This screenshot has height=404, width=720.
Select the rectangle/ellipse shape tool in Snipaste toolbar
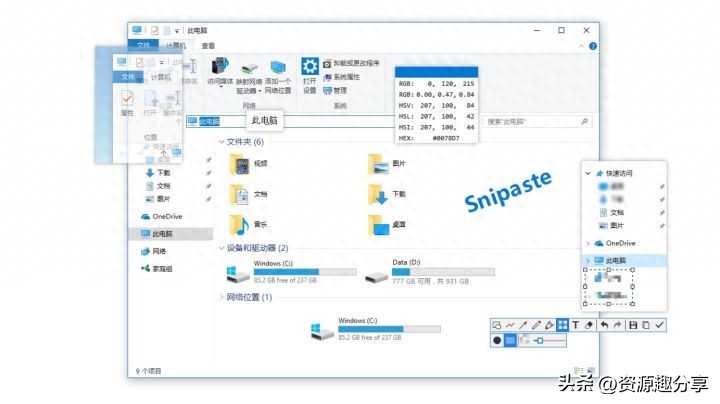pyautogui.click(x=497, y=325)
